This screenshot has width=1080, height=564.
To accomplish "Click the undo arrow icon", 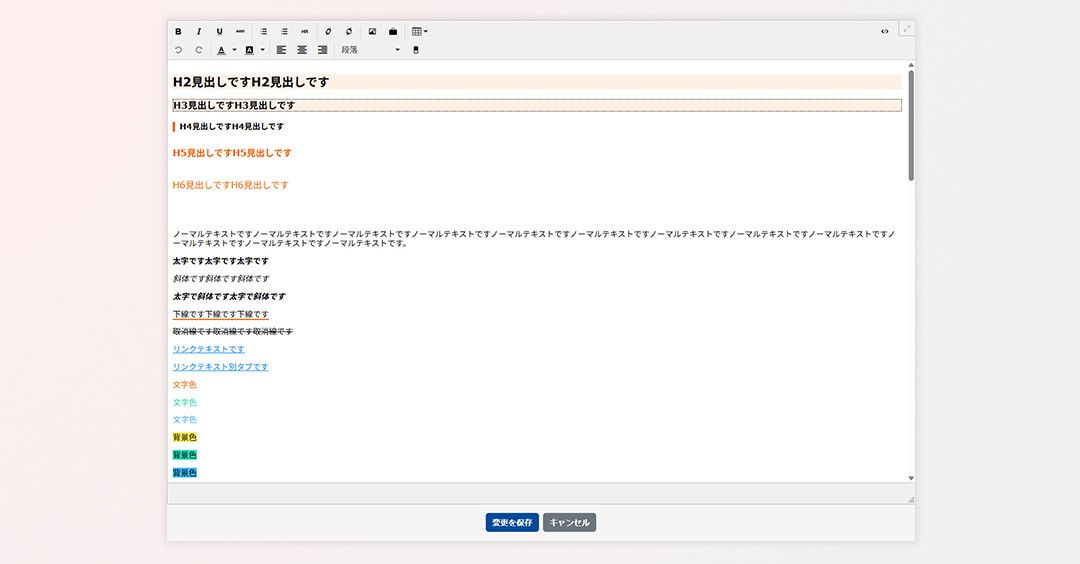I will [x=178, y=50].
